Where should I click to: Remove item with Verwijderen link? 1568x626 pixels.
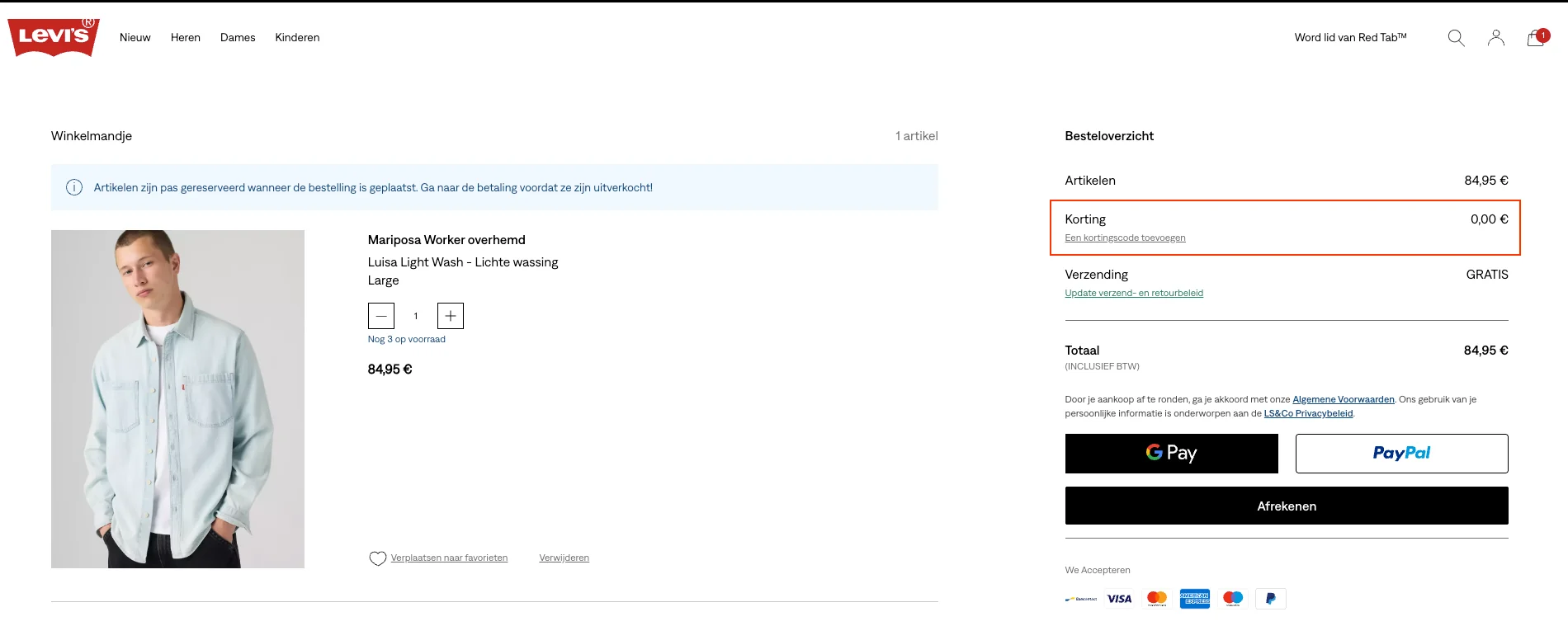click(x=564, y=558)
